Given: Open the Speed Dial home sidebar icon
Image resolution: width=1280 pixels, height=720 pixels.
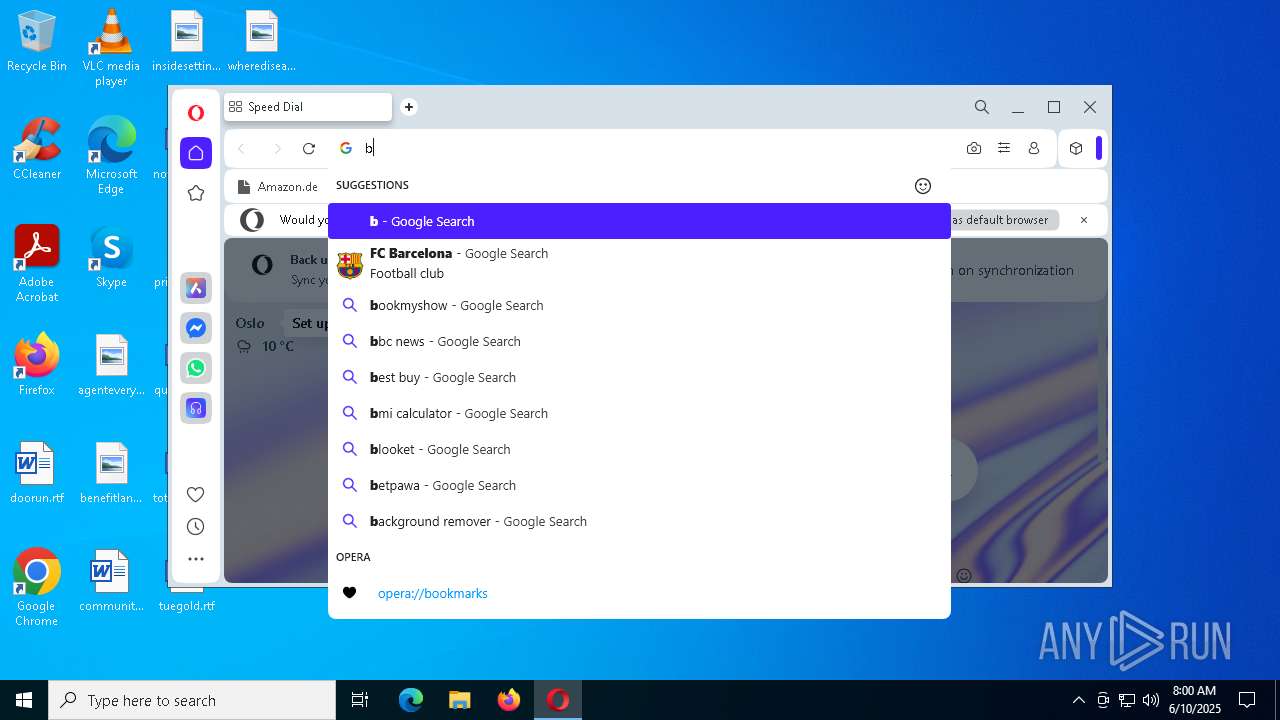Looking at the screenshot, I should click(x=196, y=153).
